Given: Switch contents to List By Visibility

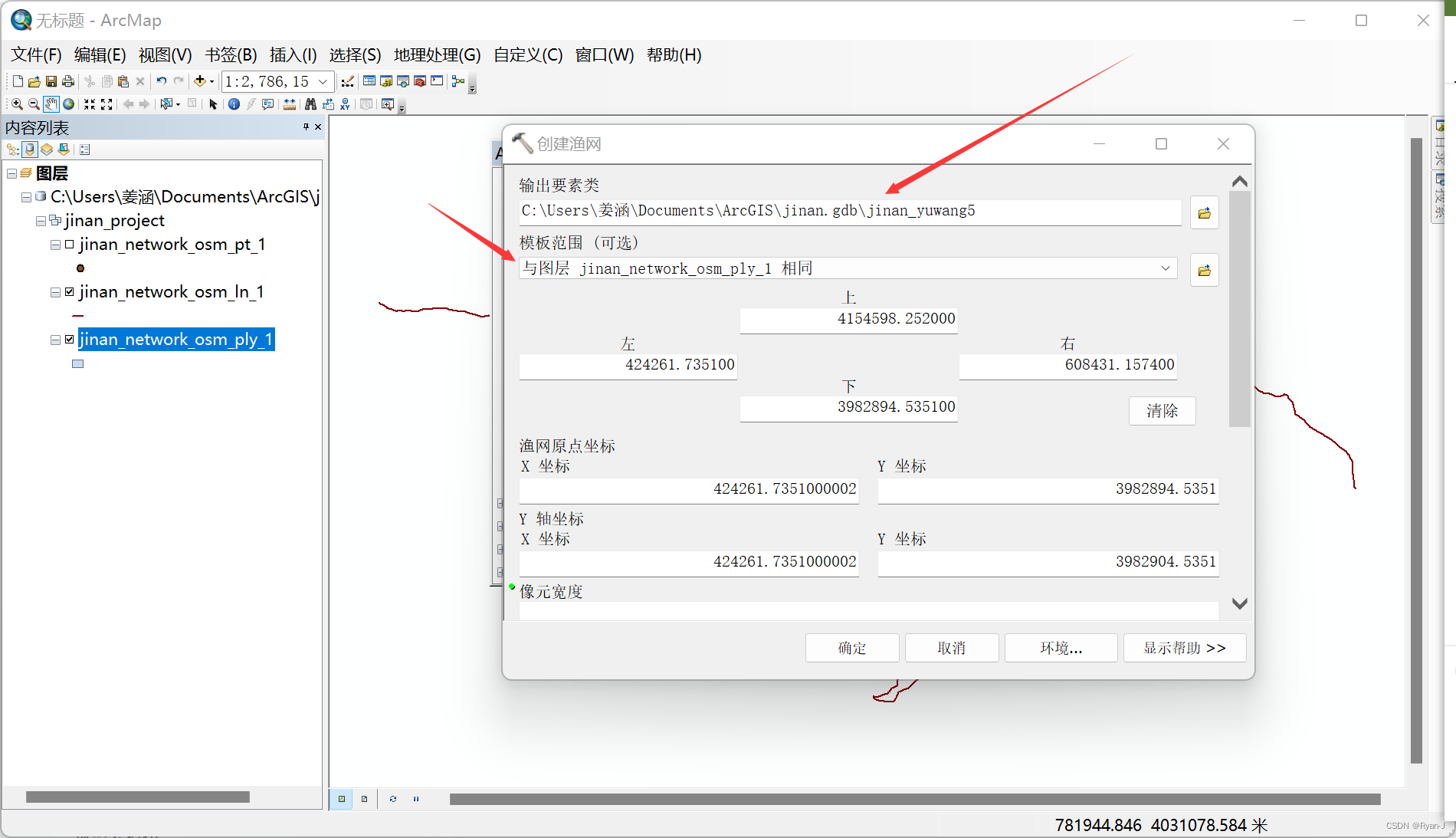Looking at the screenshot, I should pyautogui.click(x=47, y=150).
